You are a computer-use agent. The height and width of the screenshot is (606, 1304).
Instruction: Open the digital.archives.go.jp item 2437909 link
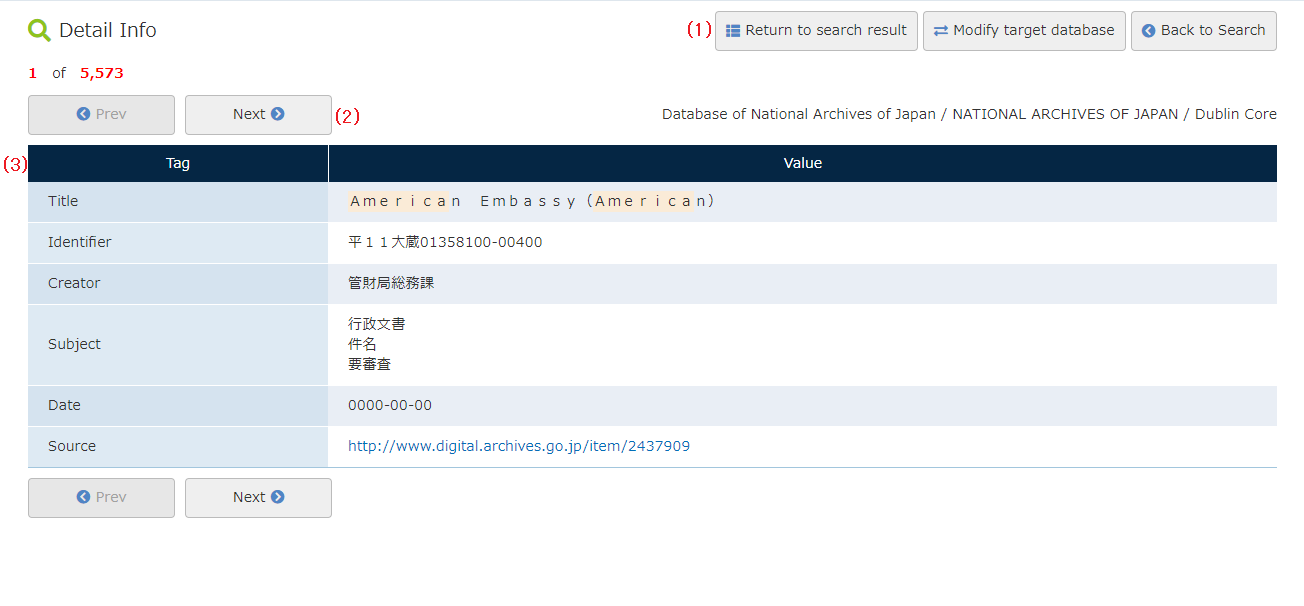(519, 447)
